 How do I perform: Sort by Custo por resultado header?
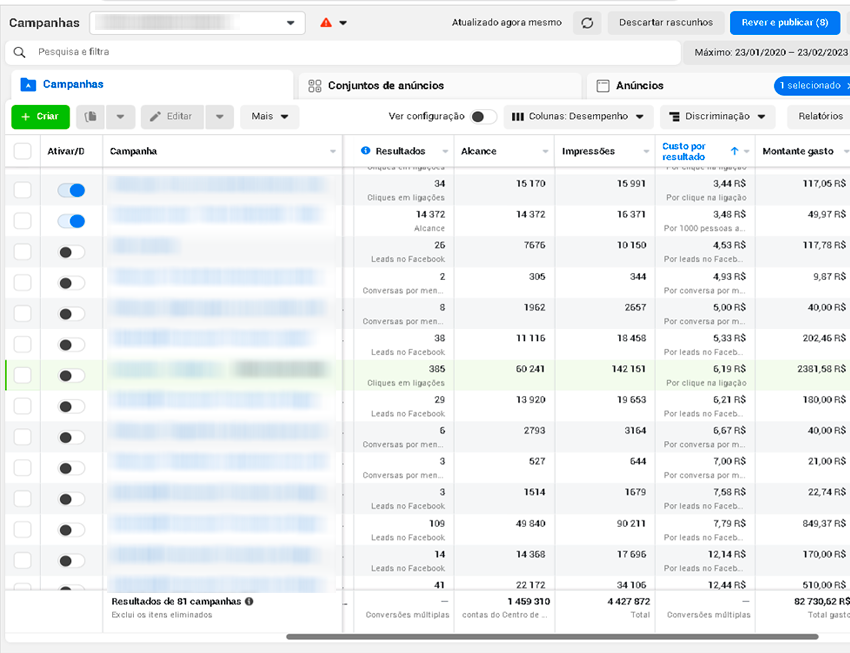click(x=684, y=151)
